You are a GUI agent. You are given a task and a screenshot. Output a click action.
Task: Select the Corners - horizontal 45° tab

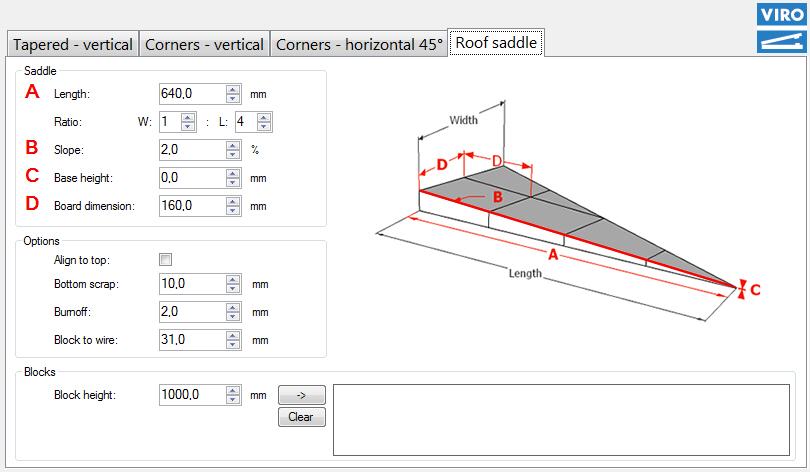[x=359, y=45]
